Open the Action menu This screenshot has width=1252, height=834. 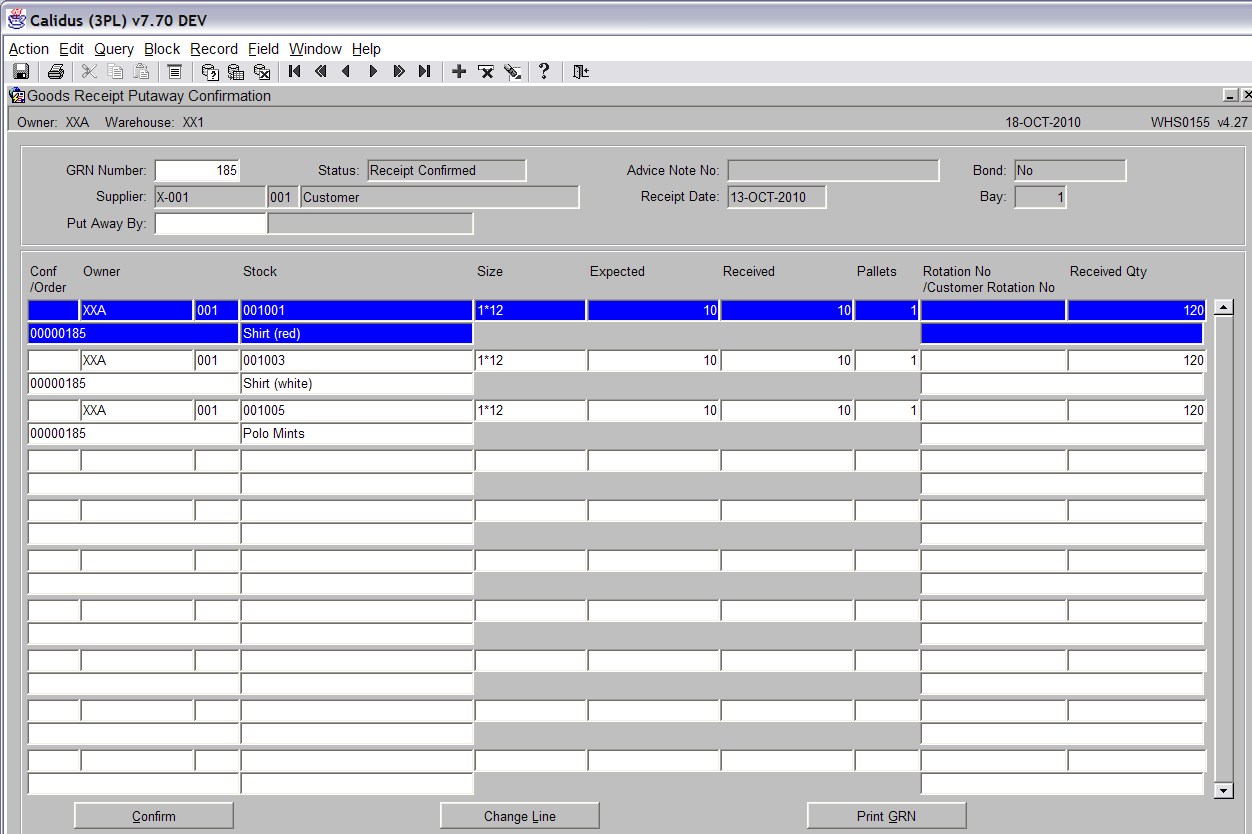(x=29, y=48)
